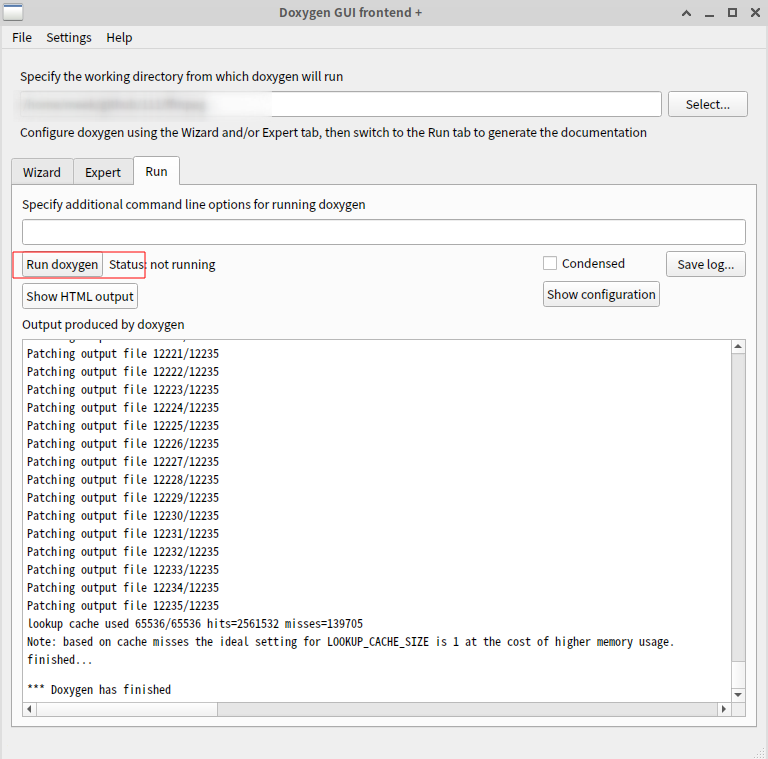This screenshot has height=759, width=768.
Task: Focus the working directory path field
Action: 341,104
